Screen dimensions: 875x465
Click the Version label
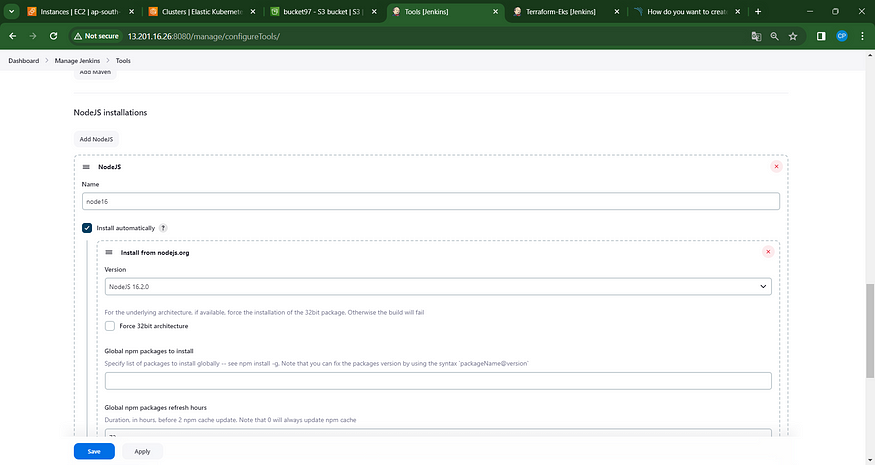coord(115,269)
